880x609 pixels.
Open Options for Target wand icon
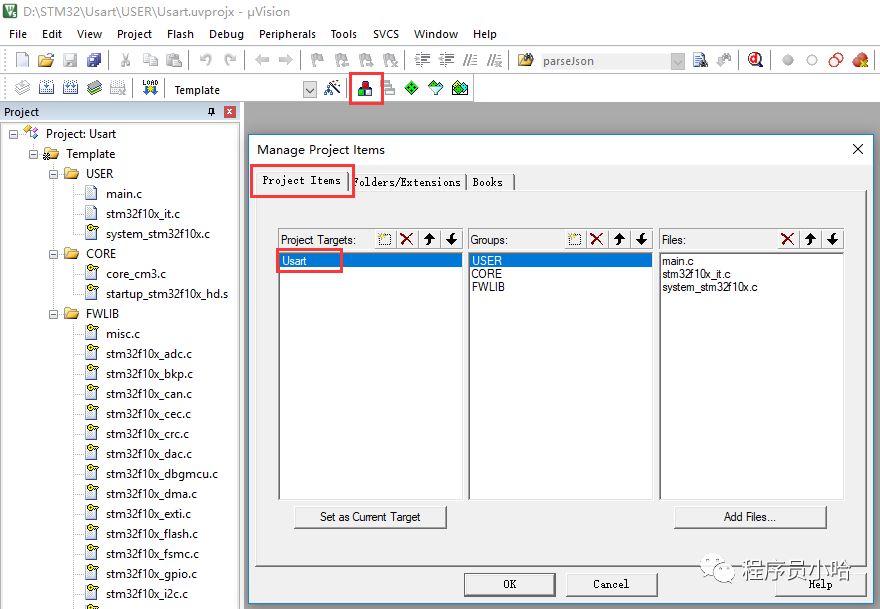333,88
